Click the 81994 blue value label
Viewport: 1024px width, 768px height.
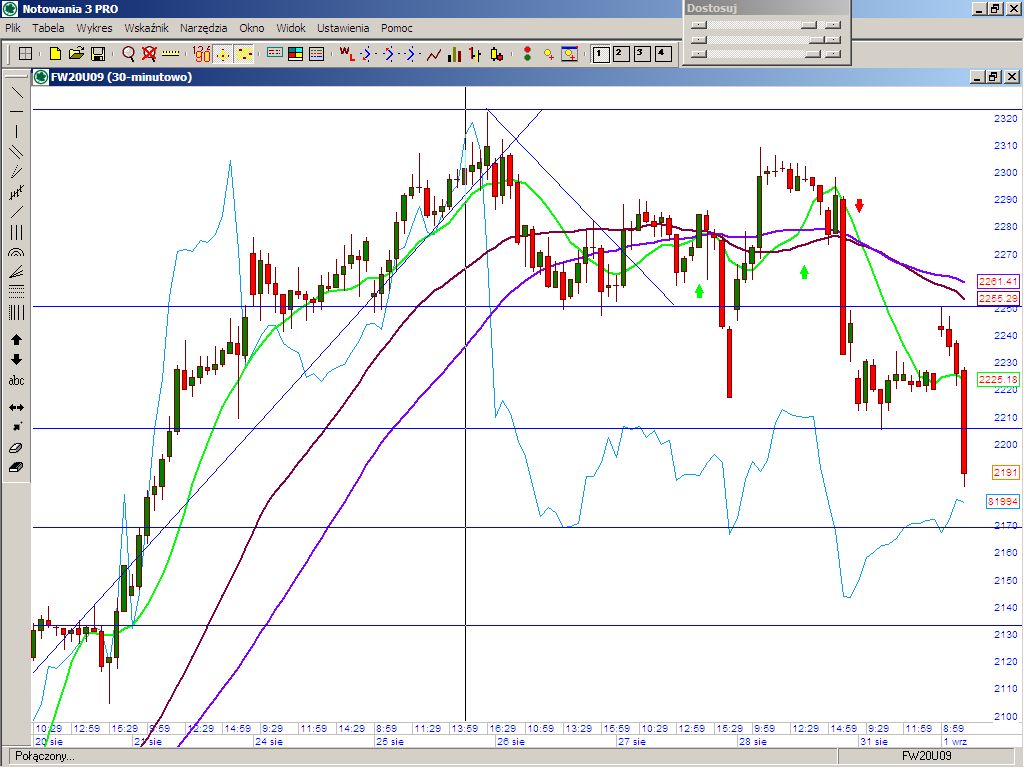pos(1002,501)
